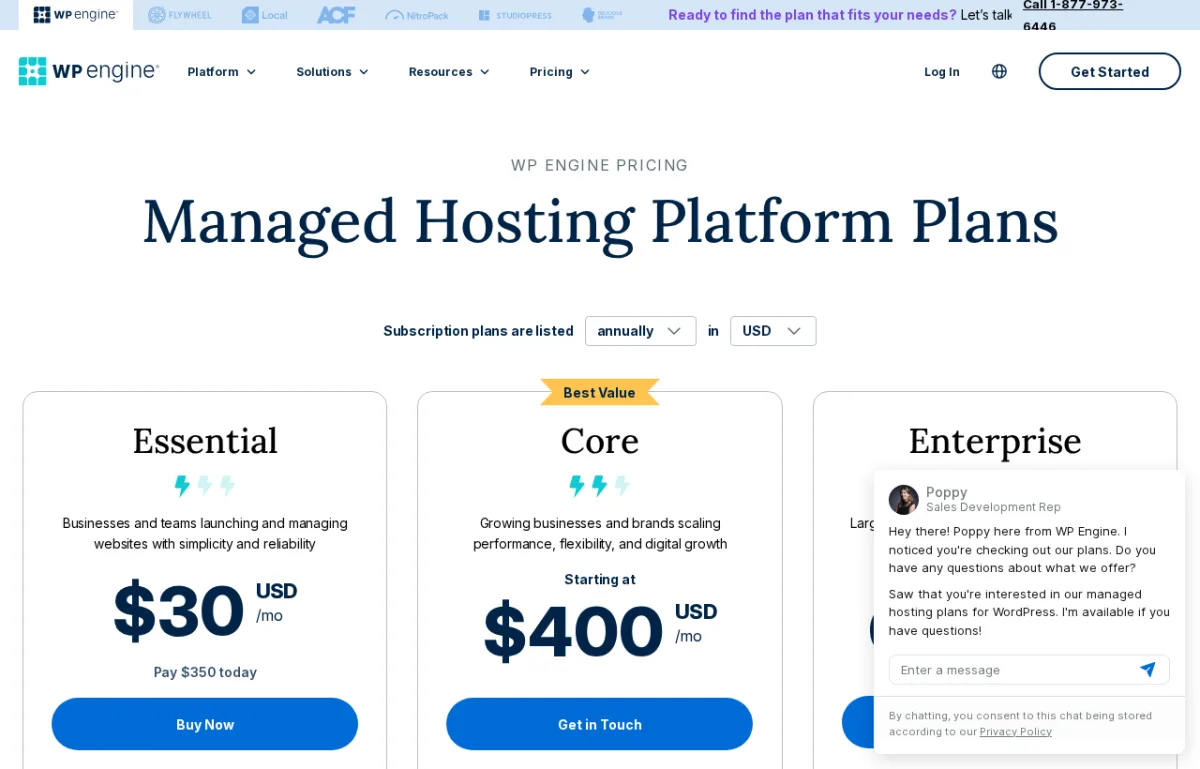Screen dimensions: 1200x769
Task: Click Poppy's avatar in the chat widget
Action: 904,500
